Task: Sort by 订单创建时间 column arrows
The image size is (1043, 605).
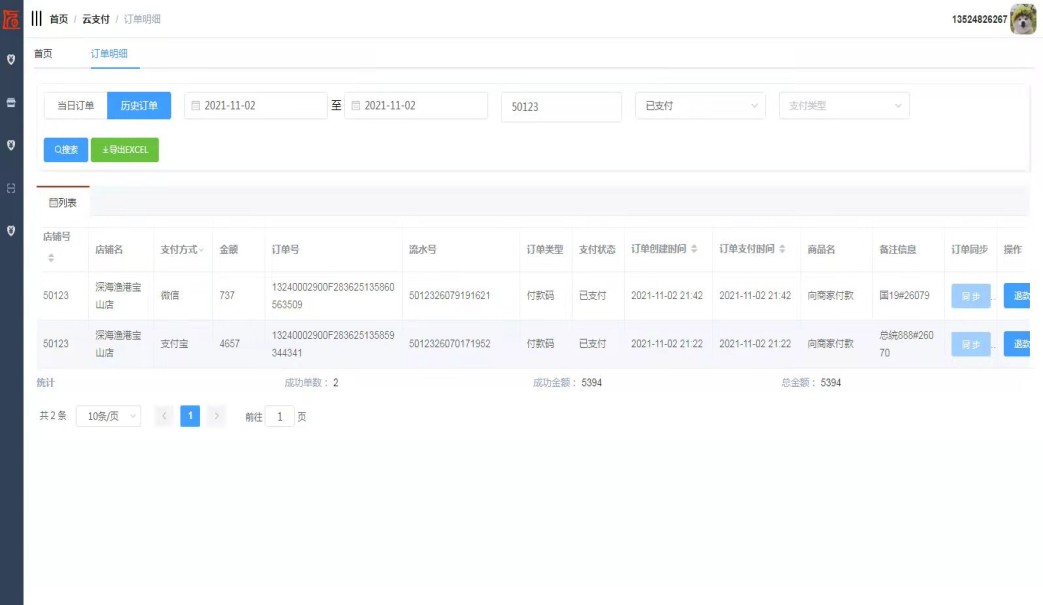Action: point(694,249)
